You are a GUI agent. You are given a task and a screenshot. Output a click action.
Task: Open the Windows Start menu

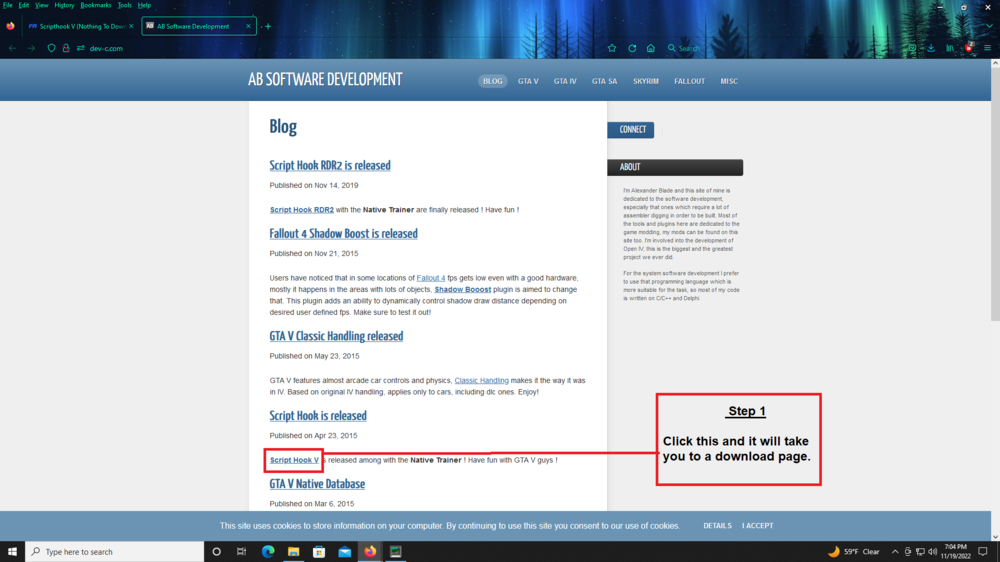12,551
